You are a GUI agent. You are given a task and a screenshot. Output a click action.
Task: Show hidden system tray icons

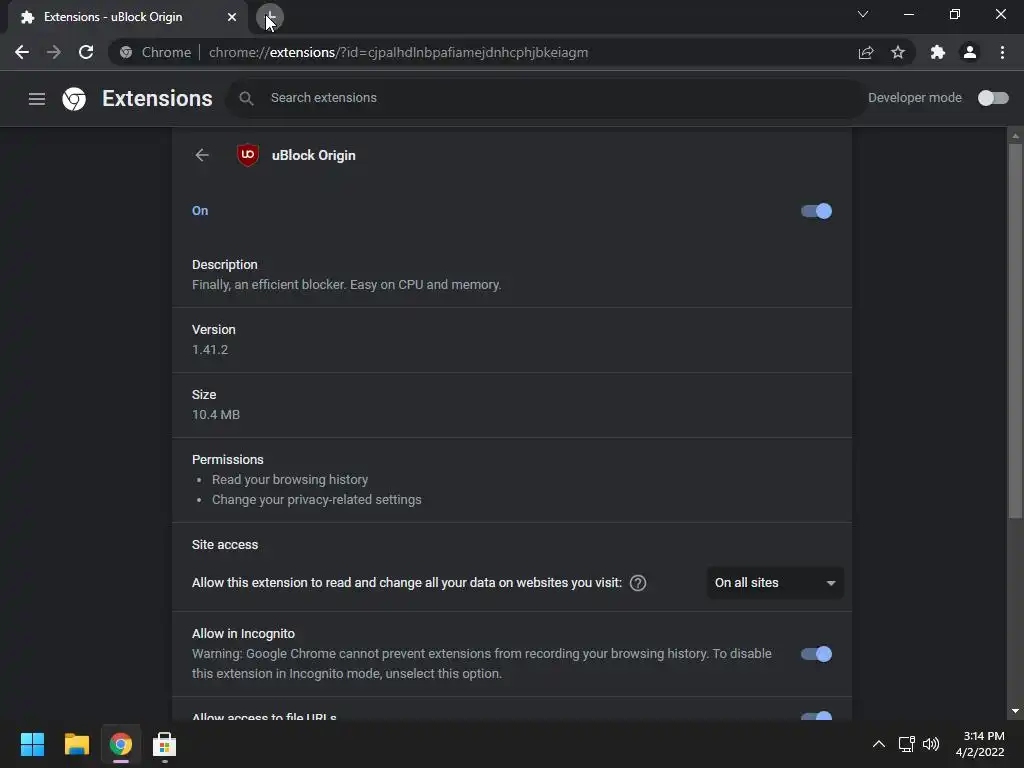point(879,744)
